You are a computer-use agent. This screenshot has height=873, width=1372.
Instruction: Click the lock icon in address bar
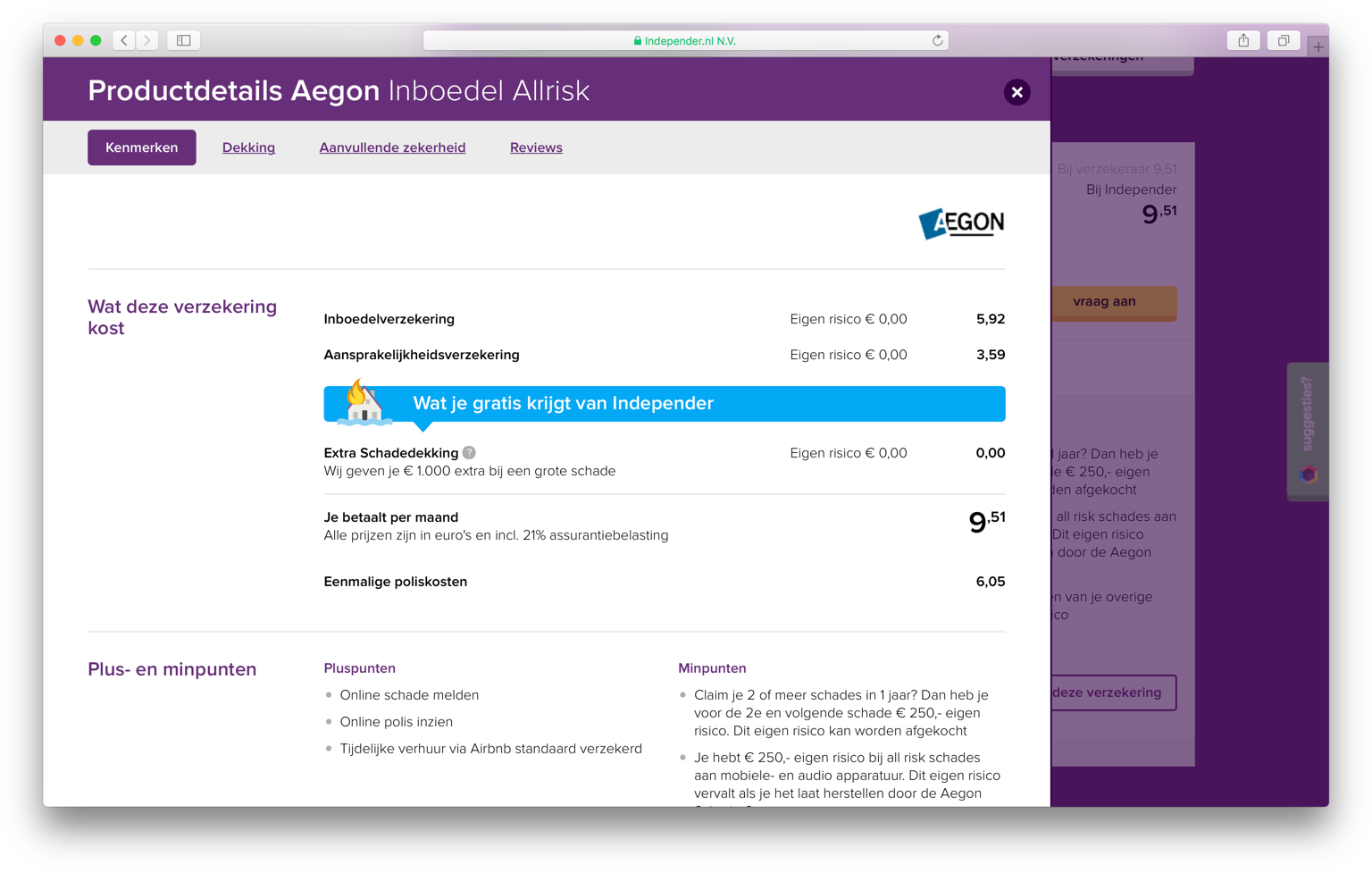pyautogui.click(x=638, y=41)
